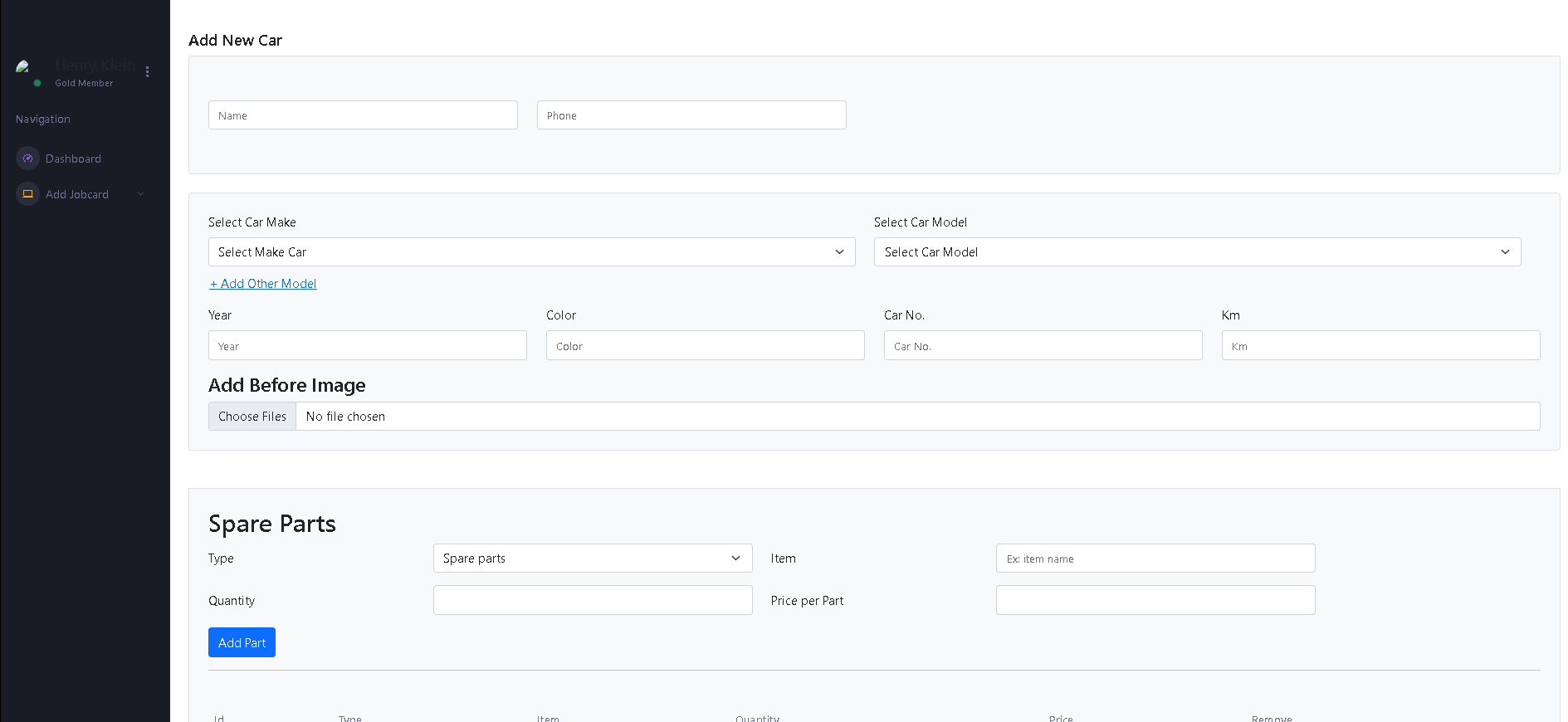This screenshot has height=722, width=1568.
Task: Focus the Ex: item name field
Action: [x=1155, y=559]
